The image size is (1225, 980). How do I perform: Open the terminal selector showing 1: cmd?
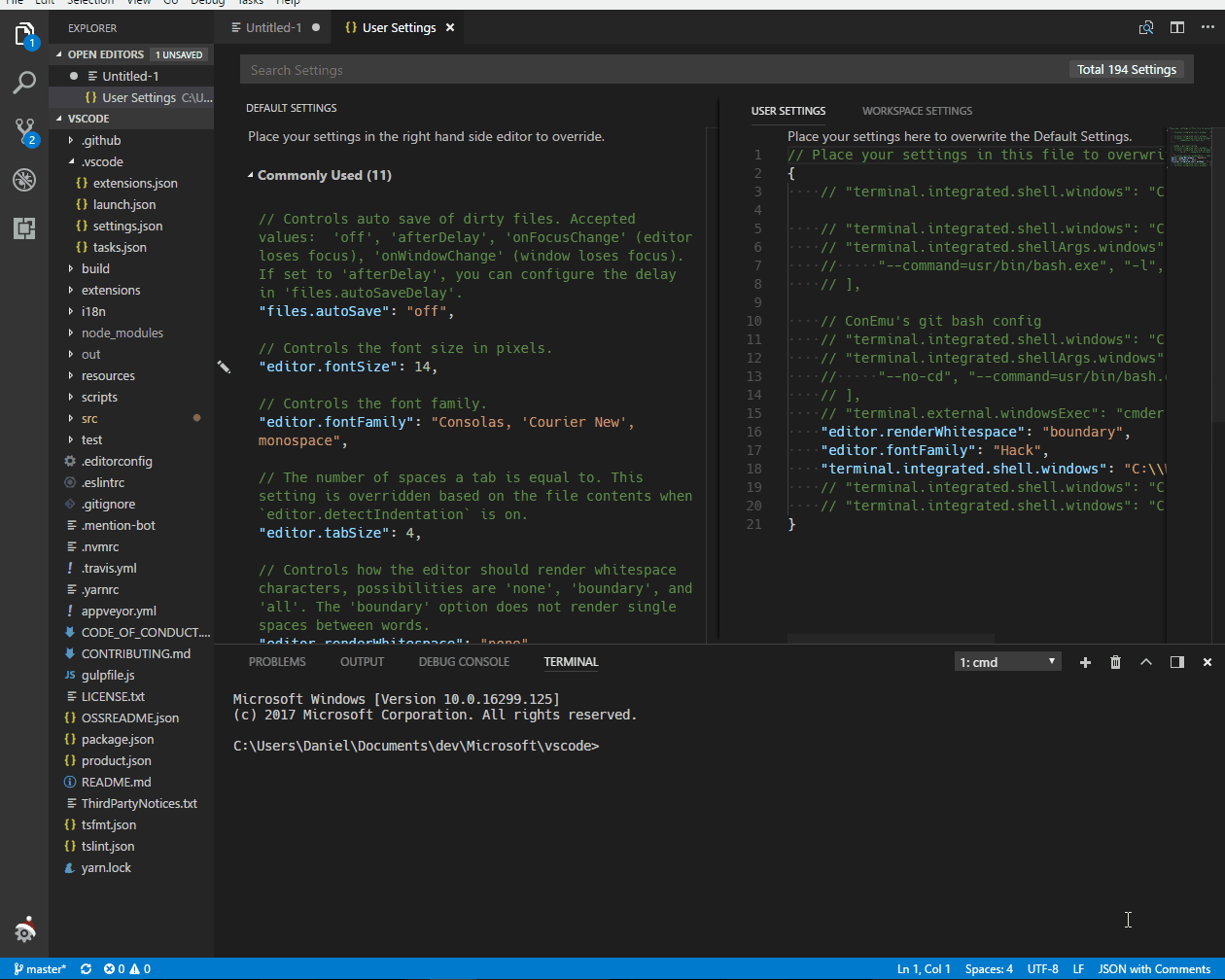click(x=1007, y=661)
